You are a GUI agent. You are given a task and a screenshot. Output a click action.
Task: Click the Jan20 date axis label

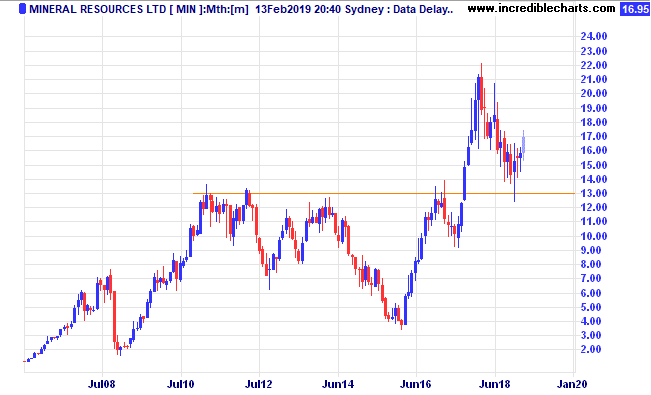(x=573, y=385)
